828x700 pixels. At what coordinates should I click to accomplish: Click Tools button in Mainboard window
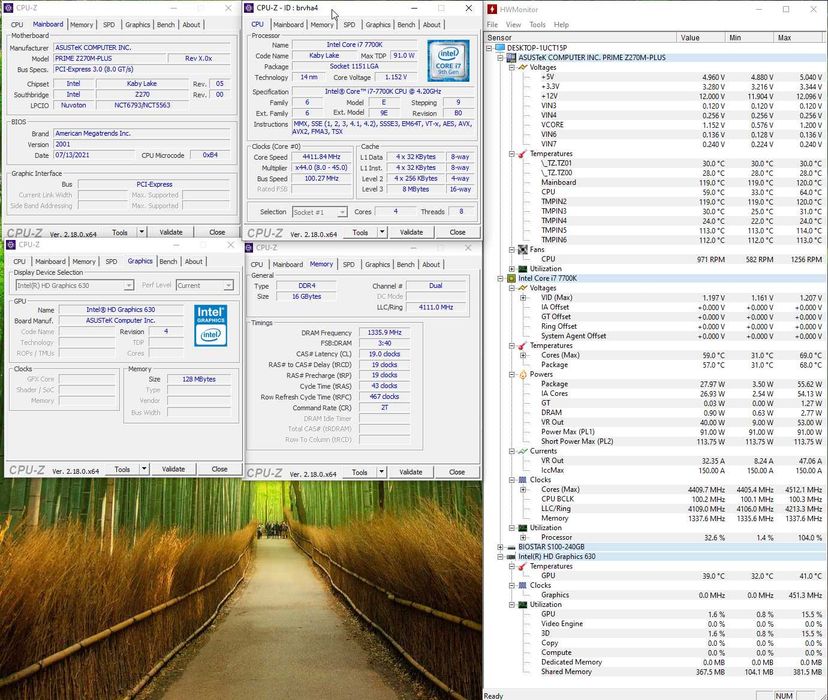tap(120, 232)
